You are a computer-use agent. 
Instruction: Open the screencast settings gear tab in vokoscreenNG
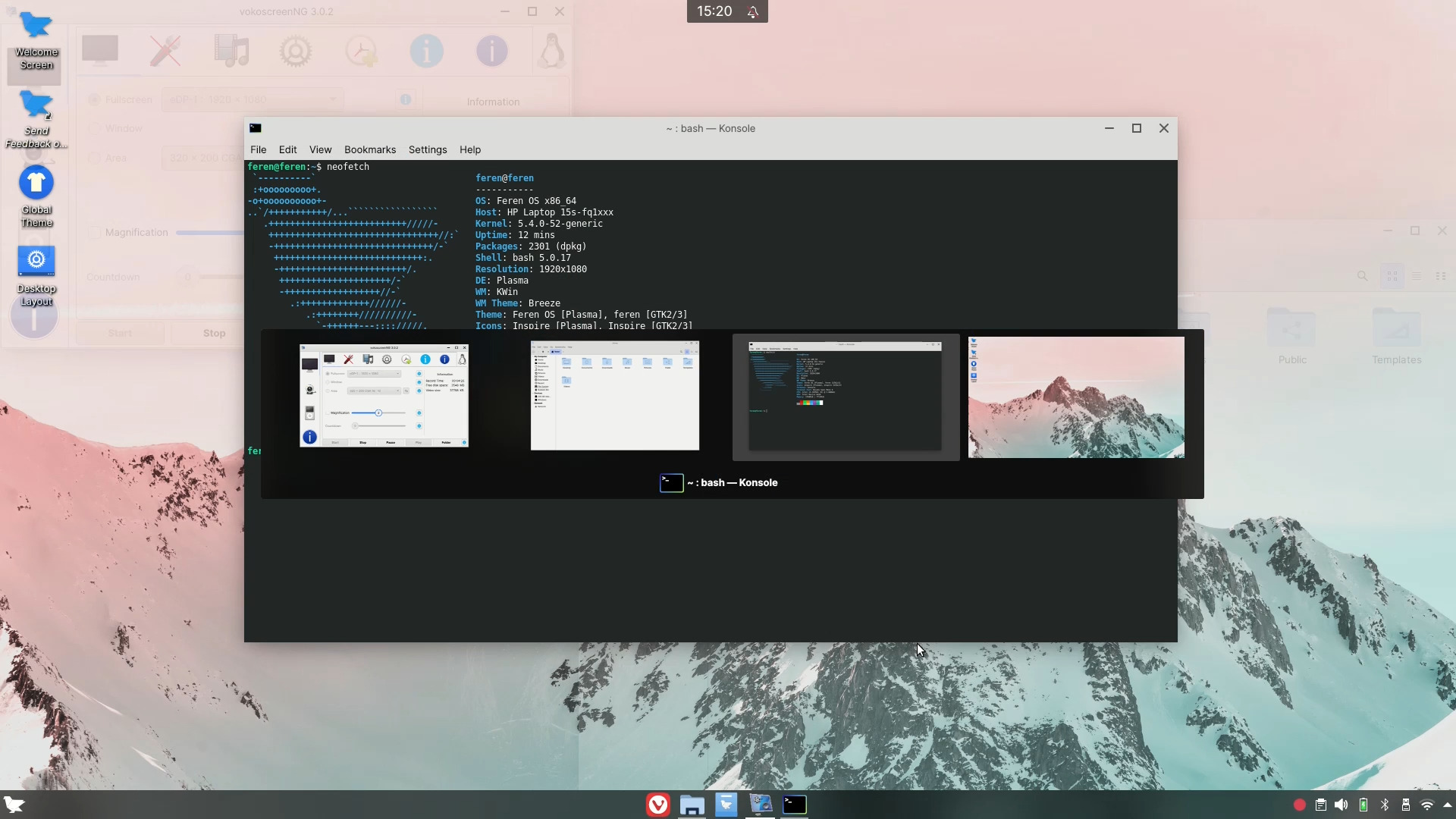(x=296, y=50)
